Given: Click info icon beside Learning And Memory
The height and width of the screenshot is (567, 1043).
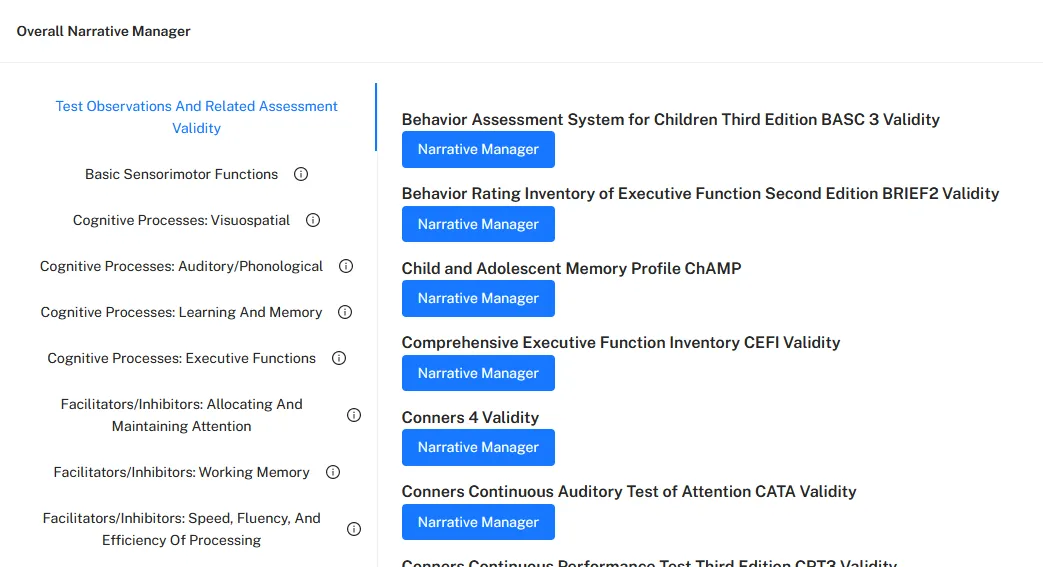Looking at the screenshot, I should (345, 312).
